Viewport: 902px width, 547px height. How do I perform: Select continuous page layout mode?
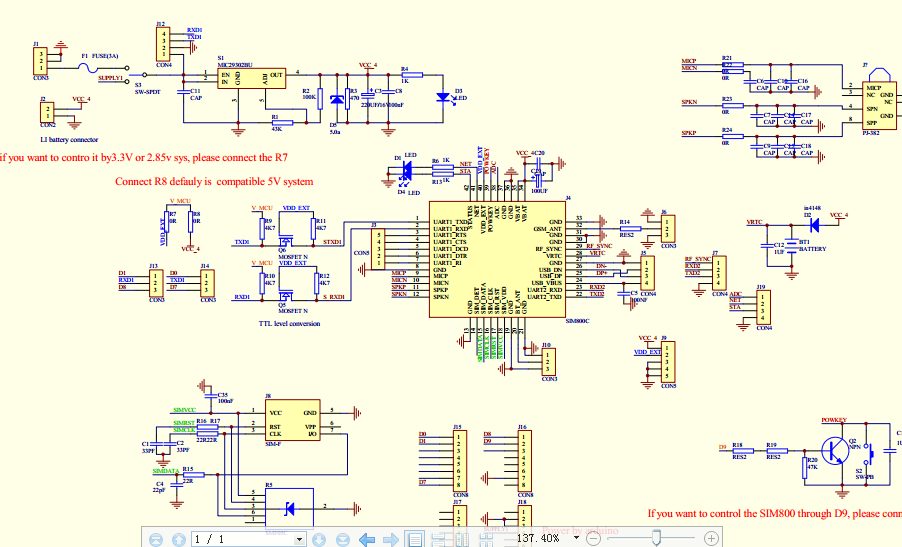click(x=438, y=540)
